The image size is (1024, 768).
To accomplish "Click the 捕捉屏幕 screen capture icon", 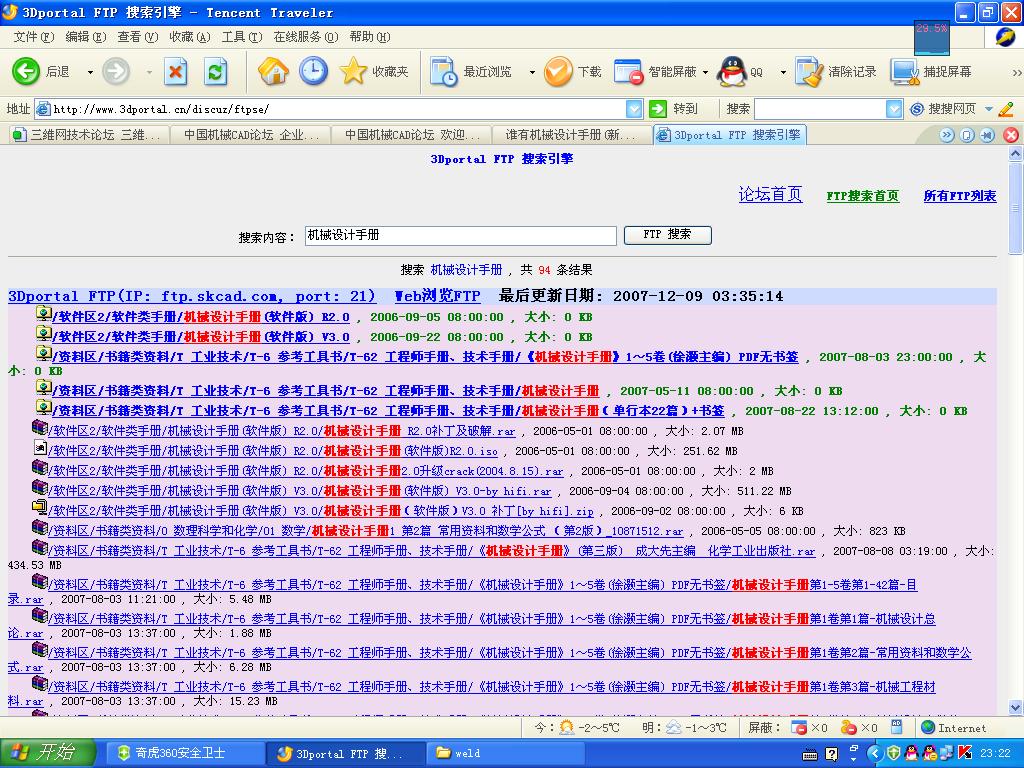I will (x=906, y=71).
